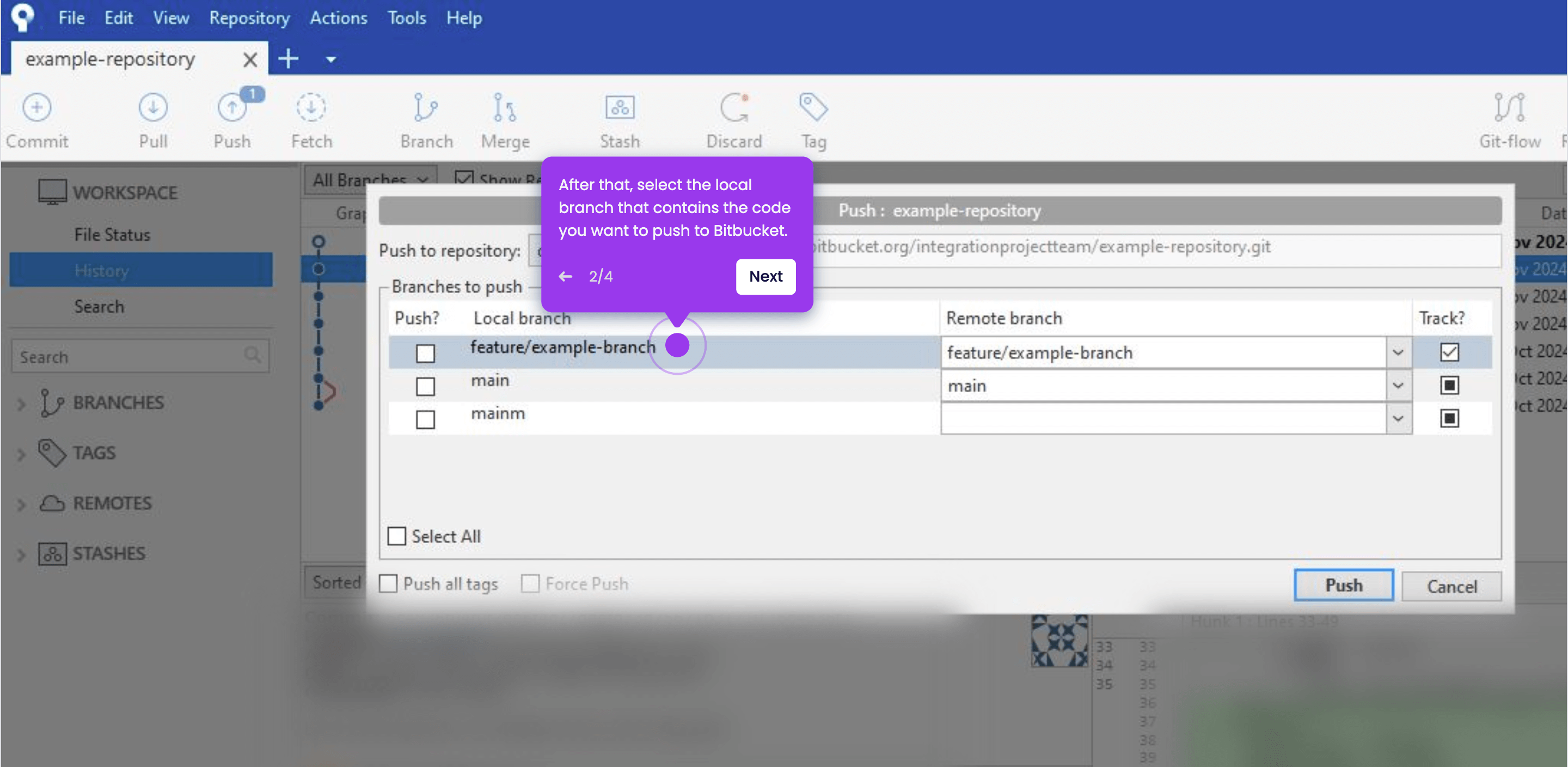Enable Push all tags checkbox

[x=388, y=583]
